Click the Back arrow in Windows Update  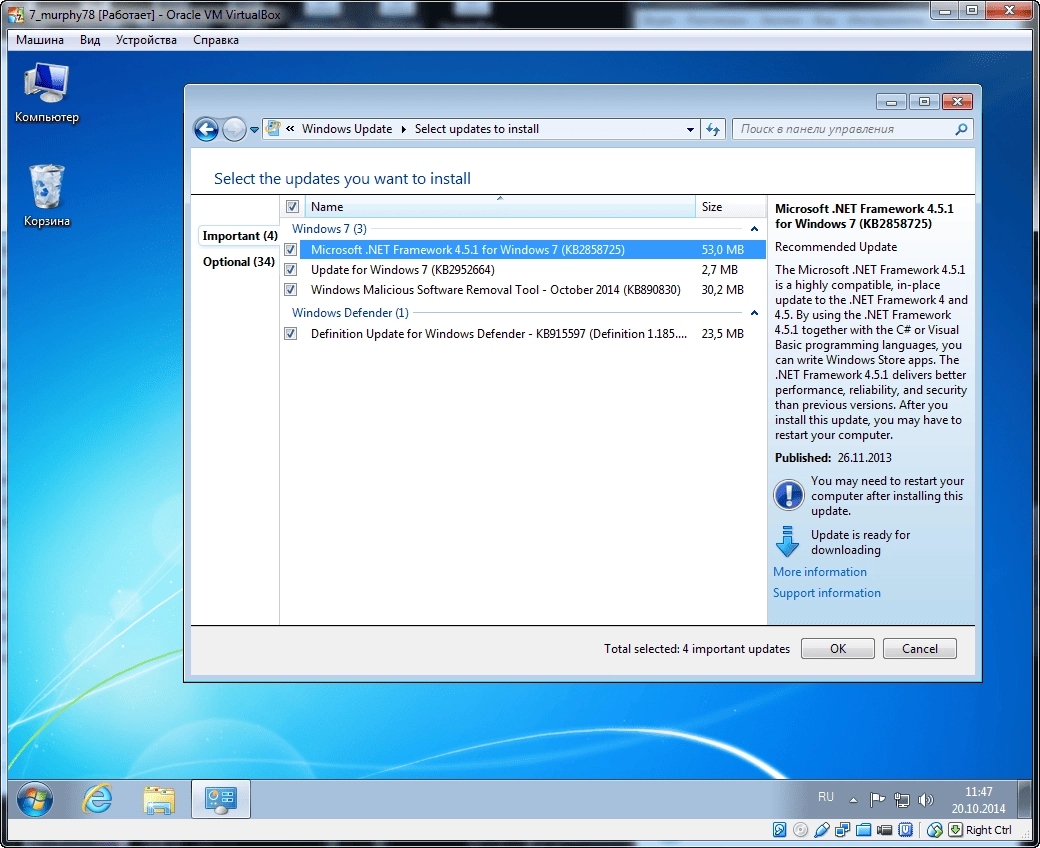tap(206, 129)
